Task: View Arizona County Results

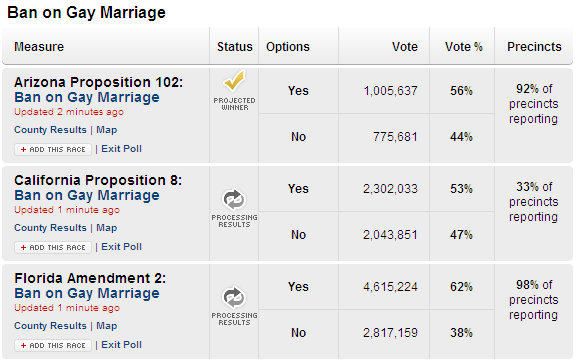Action: (50, 130)
